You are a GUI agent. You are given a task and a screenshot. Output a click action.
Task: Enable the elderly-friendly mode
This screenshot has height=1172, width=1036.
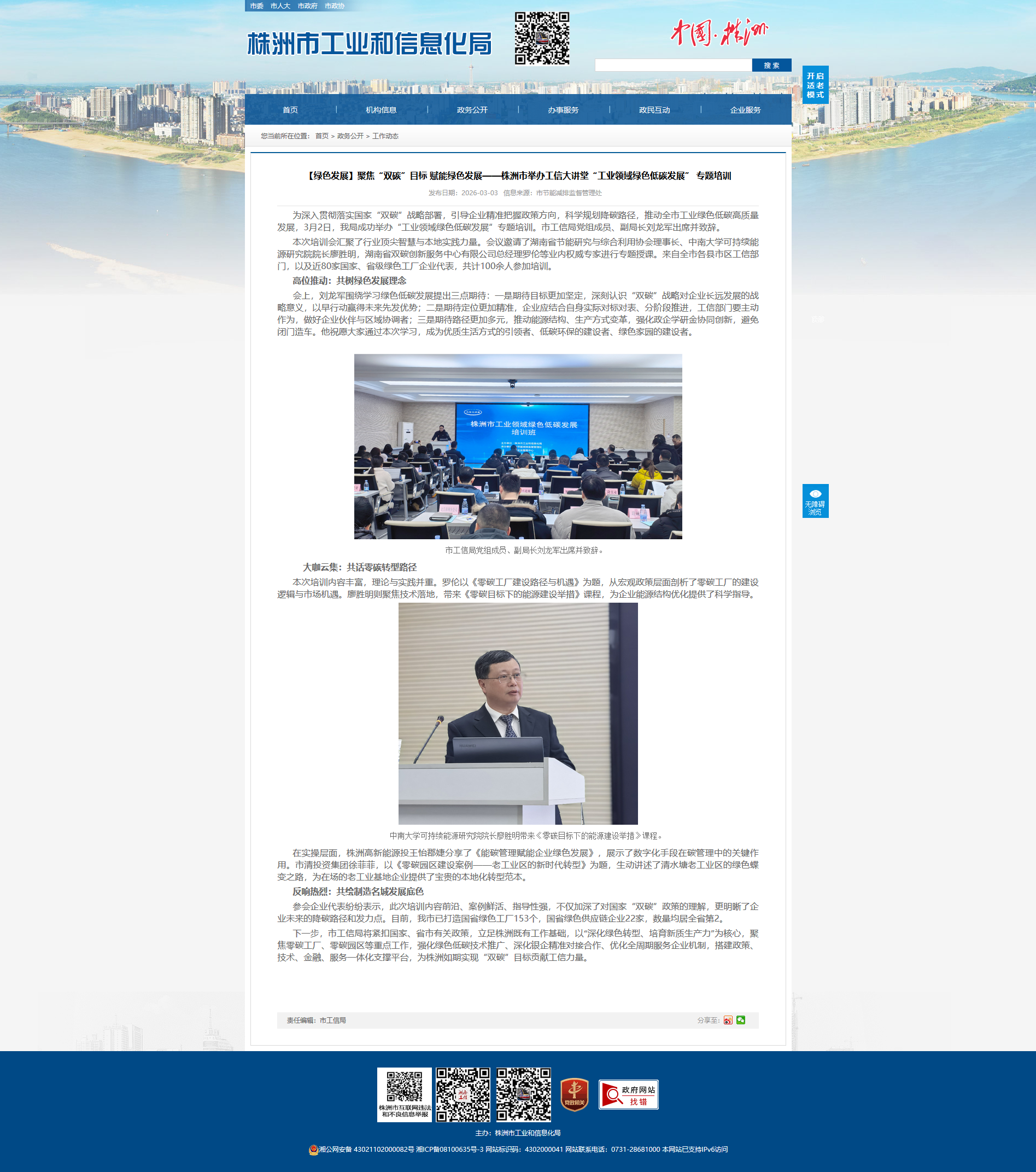[x=815, y=85]
